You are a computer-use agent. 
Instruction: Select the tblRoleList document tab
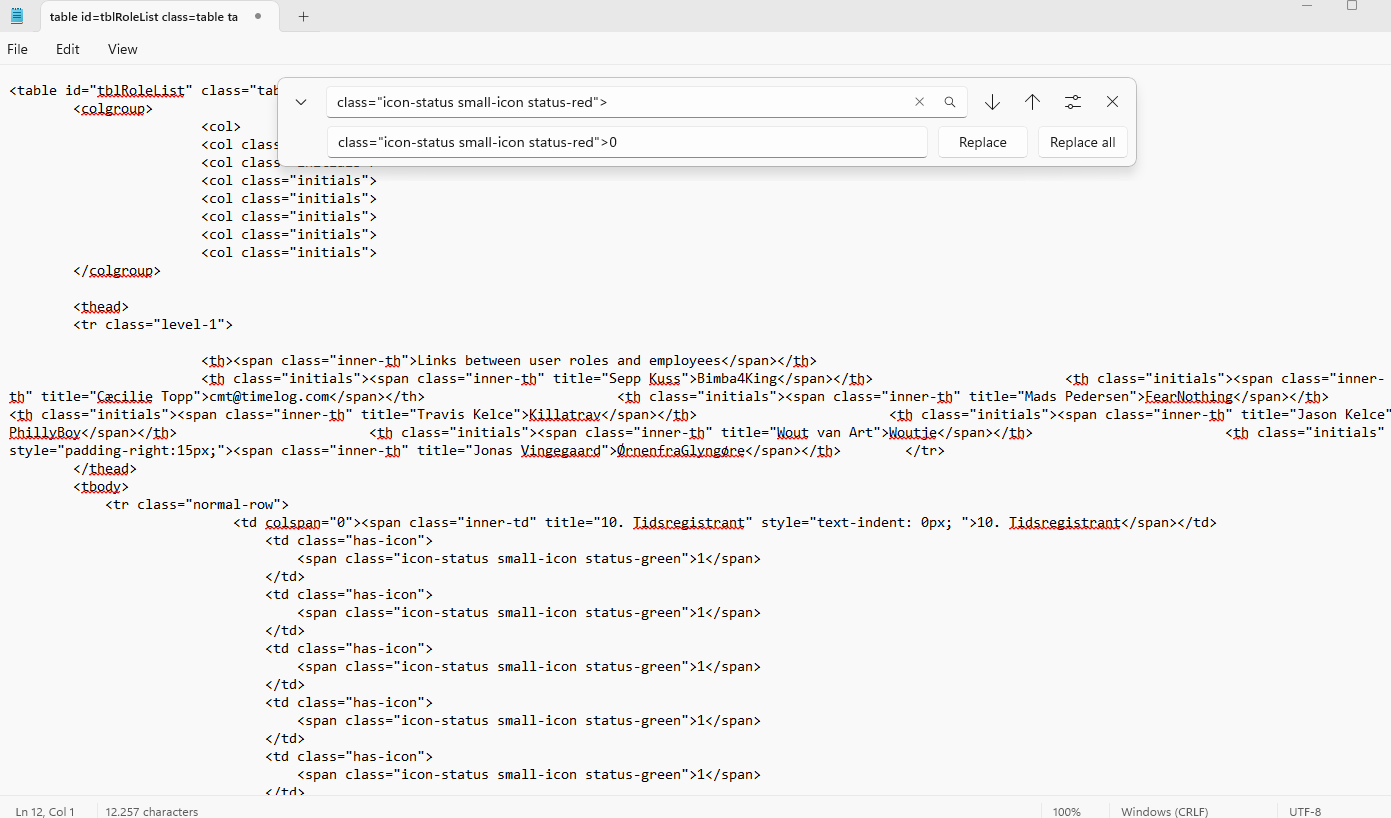point(143,17)
